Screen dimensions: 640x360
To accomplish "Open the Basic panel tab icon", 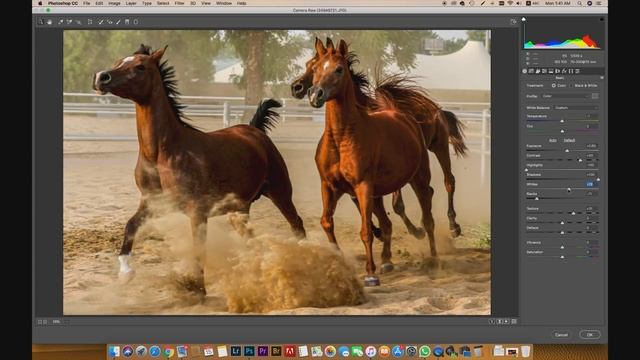I will pos(525,71).
